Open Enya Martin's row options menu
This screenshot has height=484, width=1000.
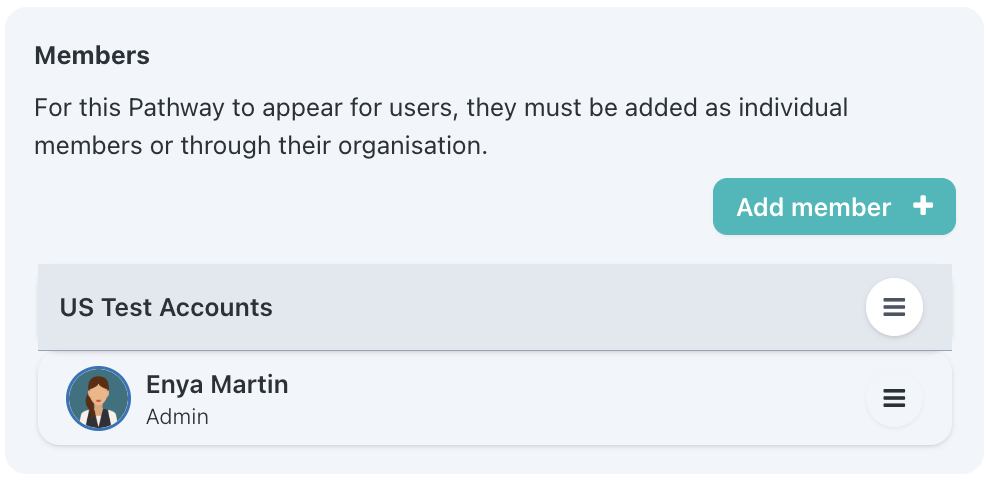click(894, 398)
